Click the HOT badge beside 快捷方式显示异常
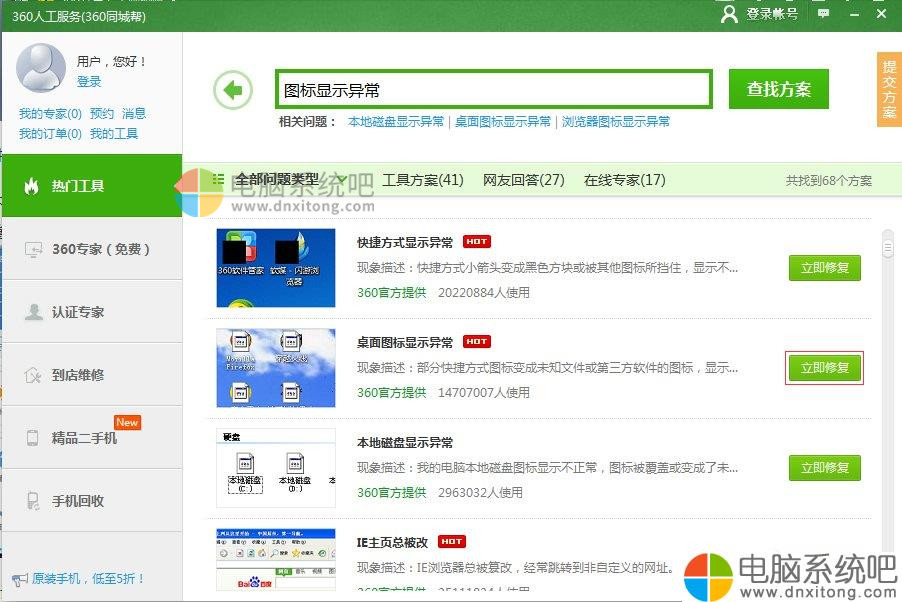 pos(477,242)
